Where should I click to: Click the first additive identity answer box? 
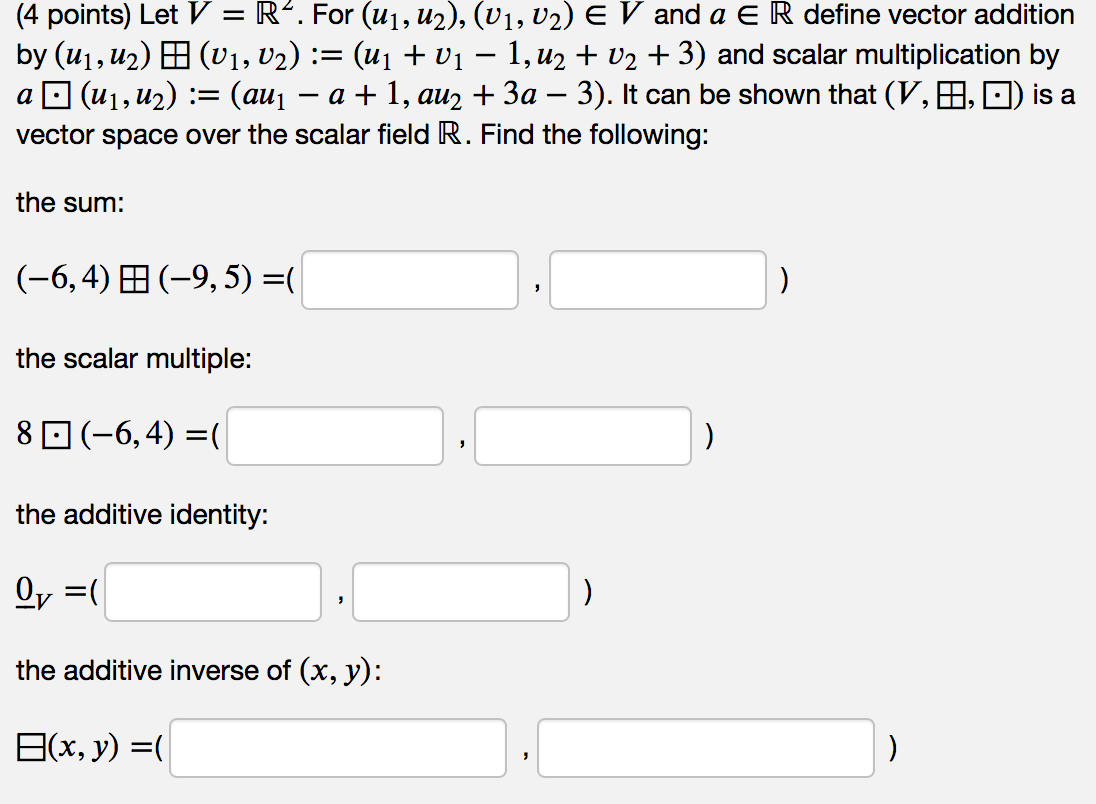coord(212,592)
